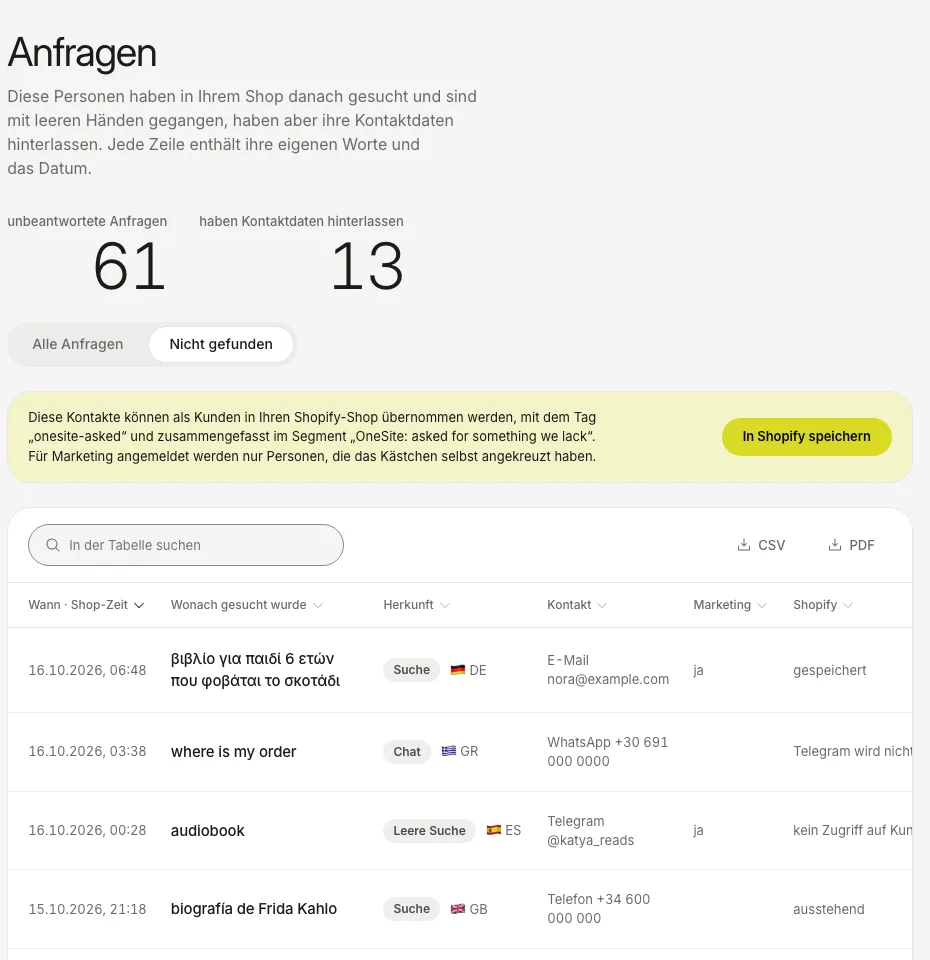Click the '13' contacts left count
The image size is (930, 960).
(x=367, y=266)
